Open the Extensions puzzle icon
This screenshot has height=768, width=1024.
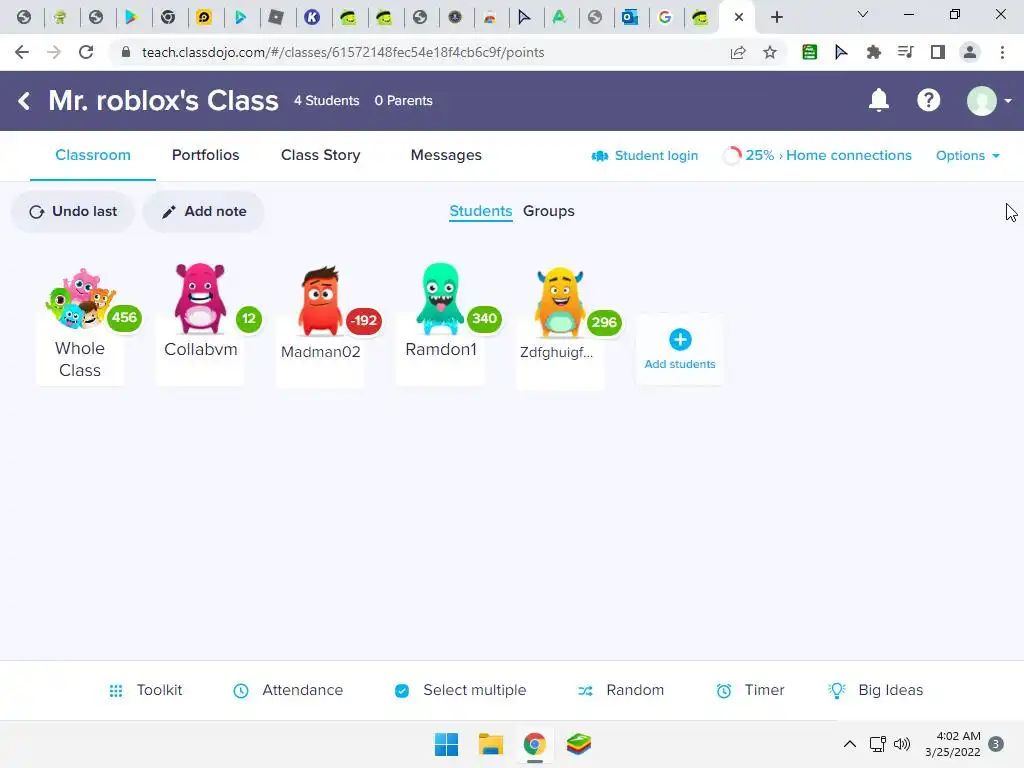click(873, 52)
